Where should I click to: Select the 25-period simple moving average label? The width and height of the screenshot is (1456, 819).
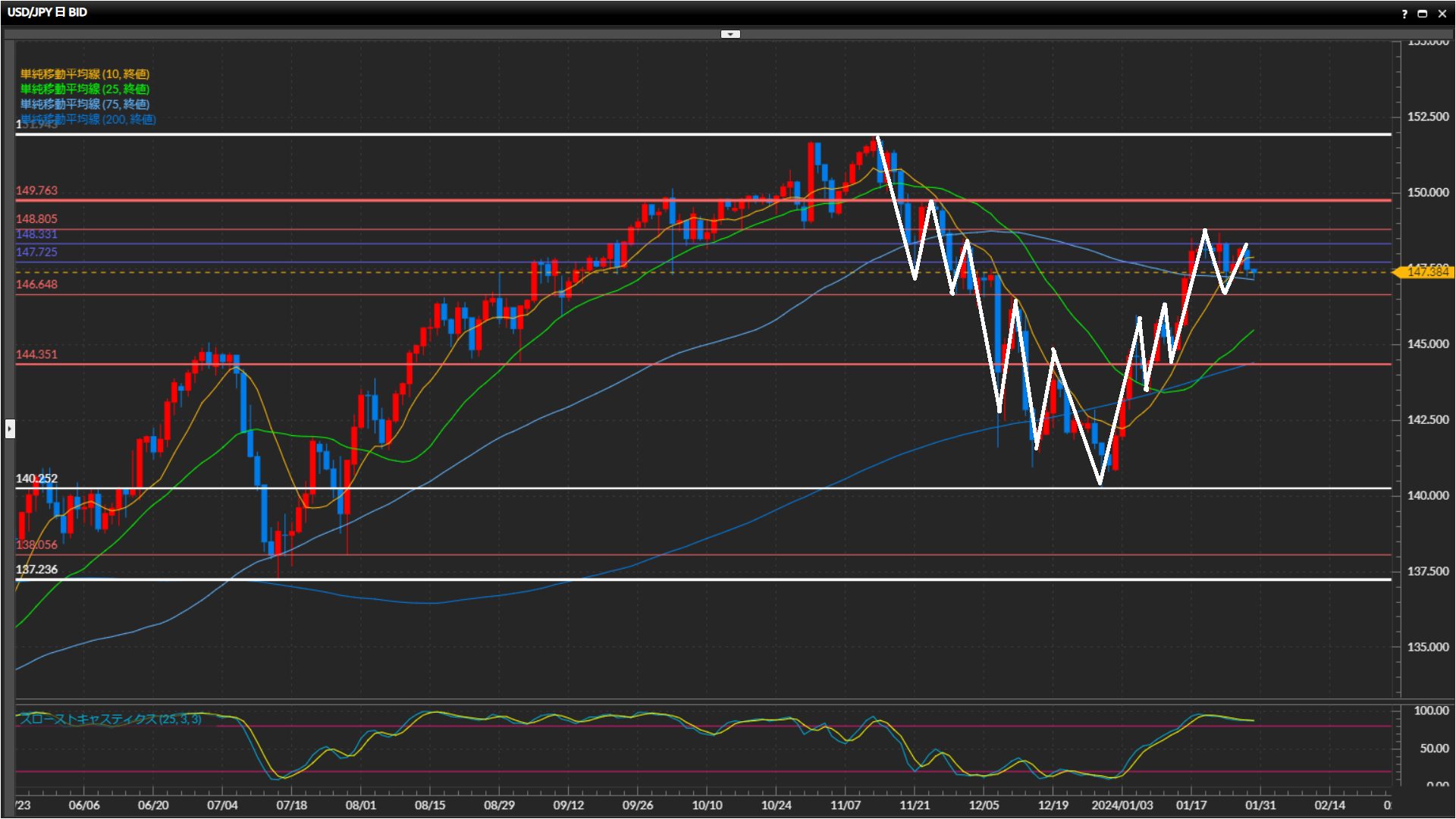(85, 89)
